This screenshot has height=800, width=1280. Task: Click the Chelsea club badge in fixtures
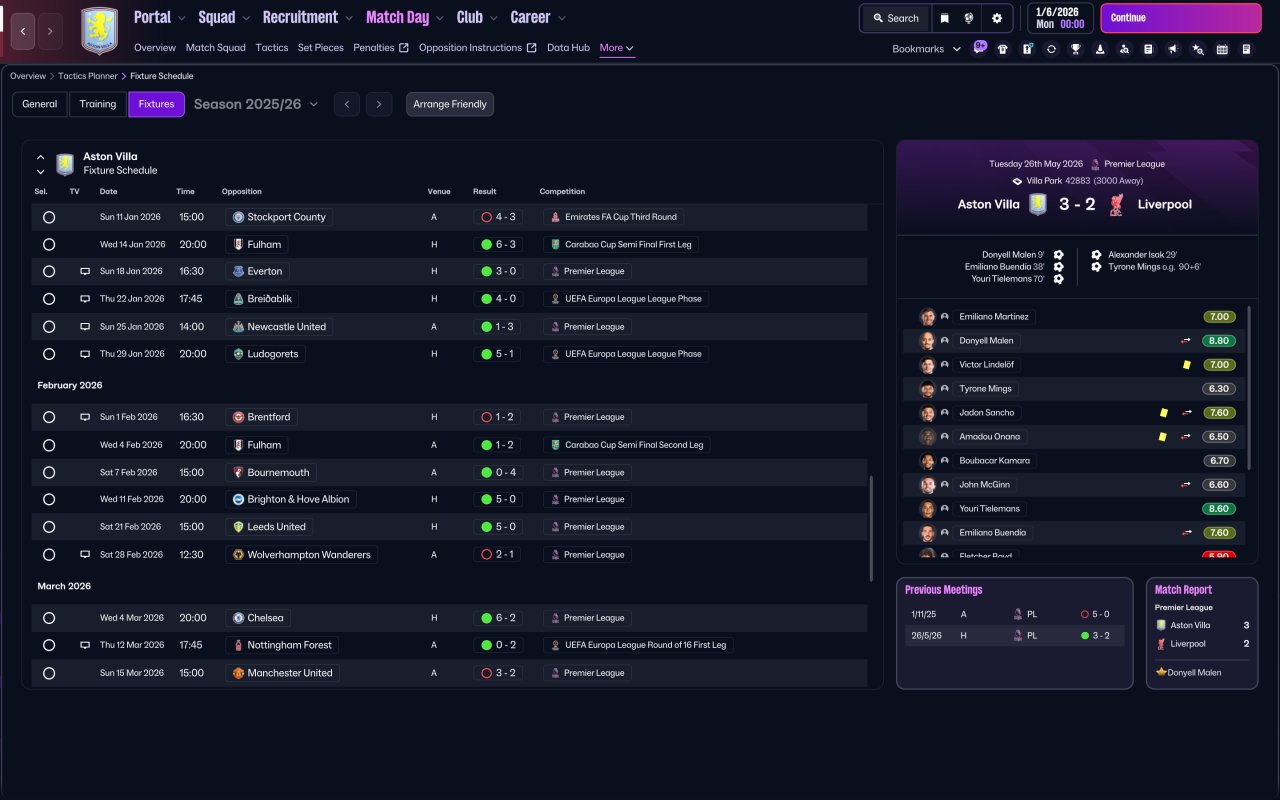238,618
